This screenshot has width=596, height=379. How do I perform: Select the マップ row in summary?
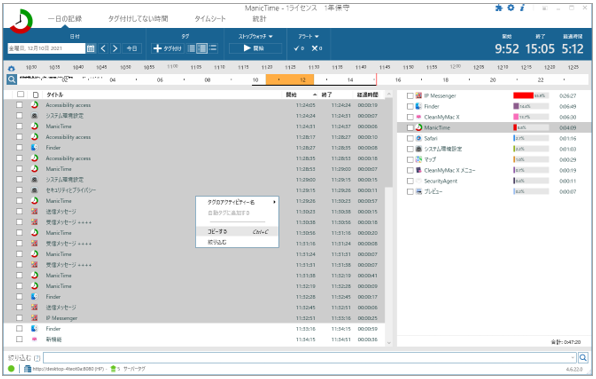click(x=493, y=160)
